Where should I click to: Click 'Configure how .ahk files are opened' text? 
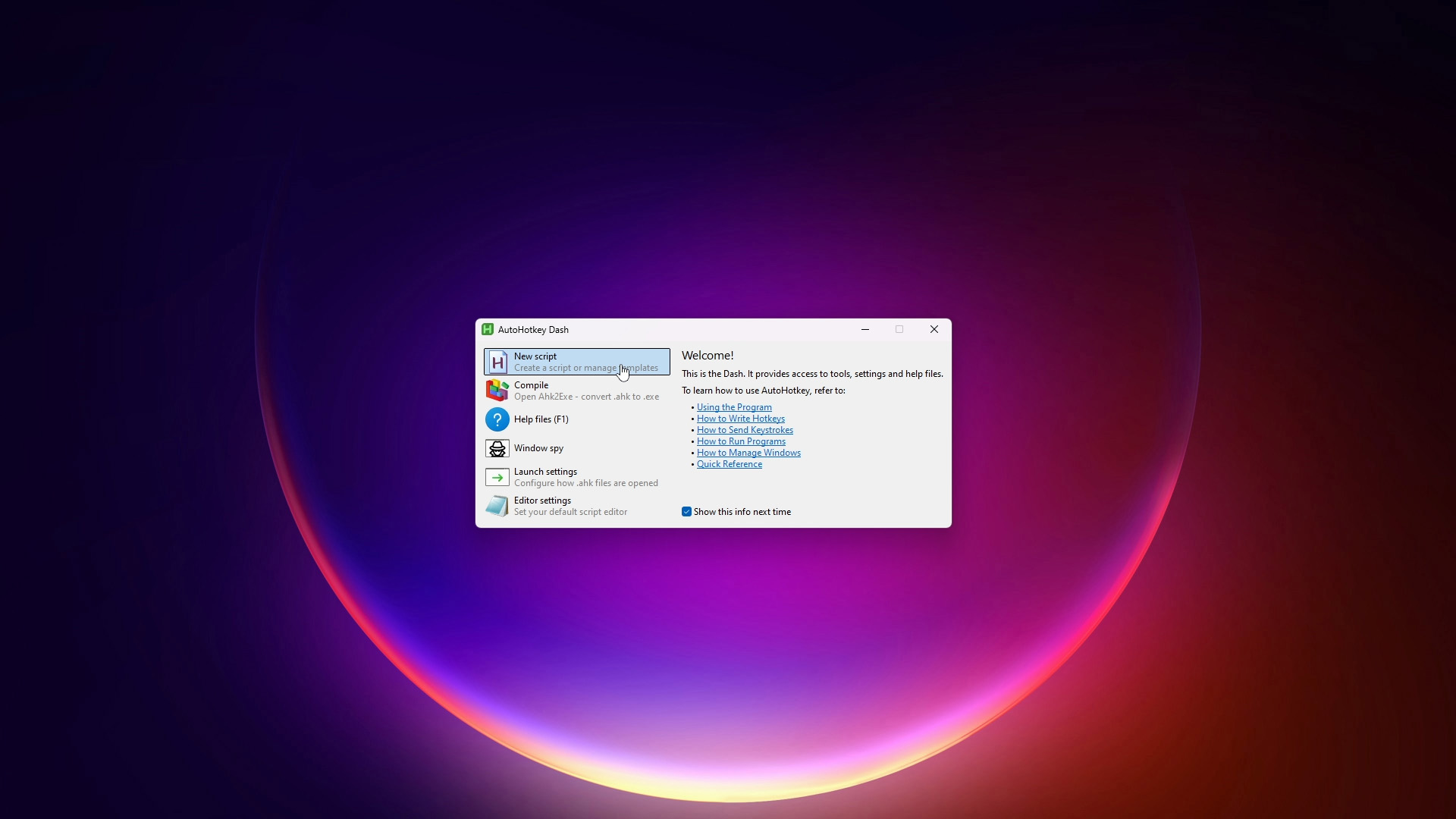586,483
